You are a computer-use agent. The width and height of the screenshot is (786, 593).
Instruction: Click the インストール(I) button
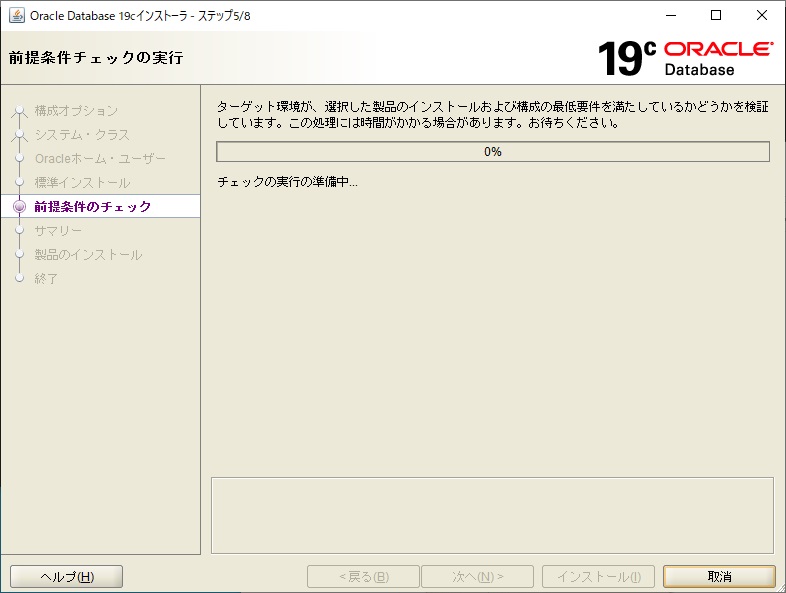point(599,576)
